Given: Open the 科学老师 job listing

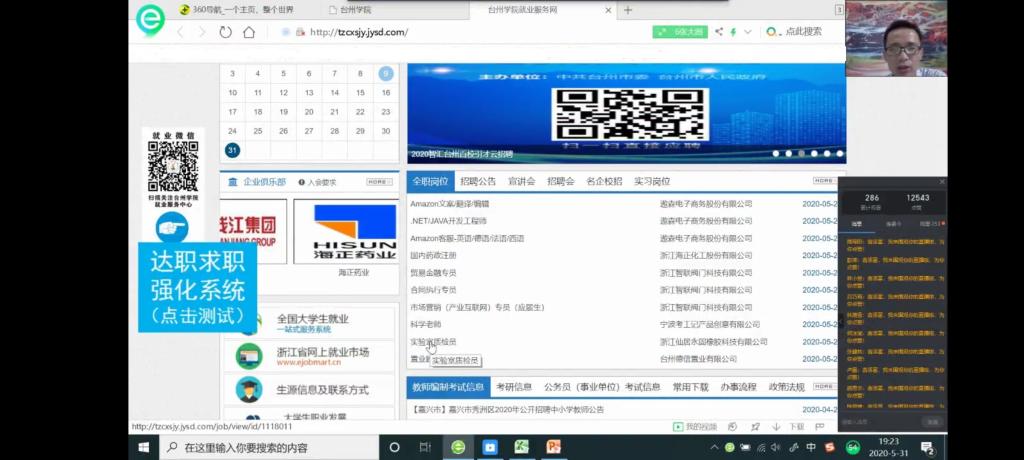Looking at the screenshot, I should coord(425,324).
